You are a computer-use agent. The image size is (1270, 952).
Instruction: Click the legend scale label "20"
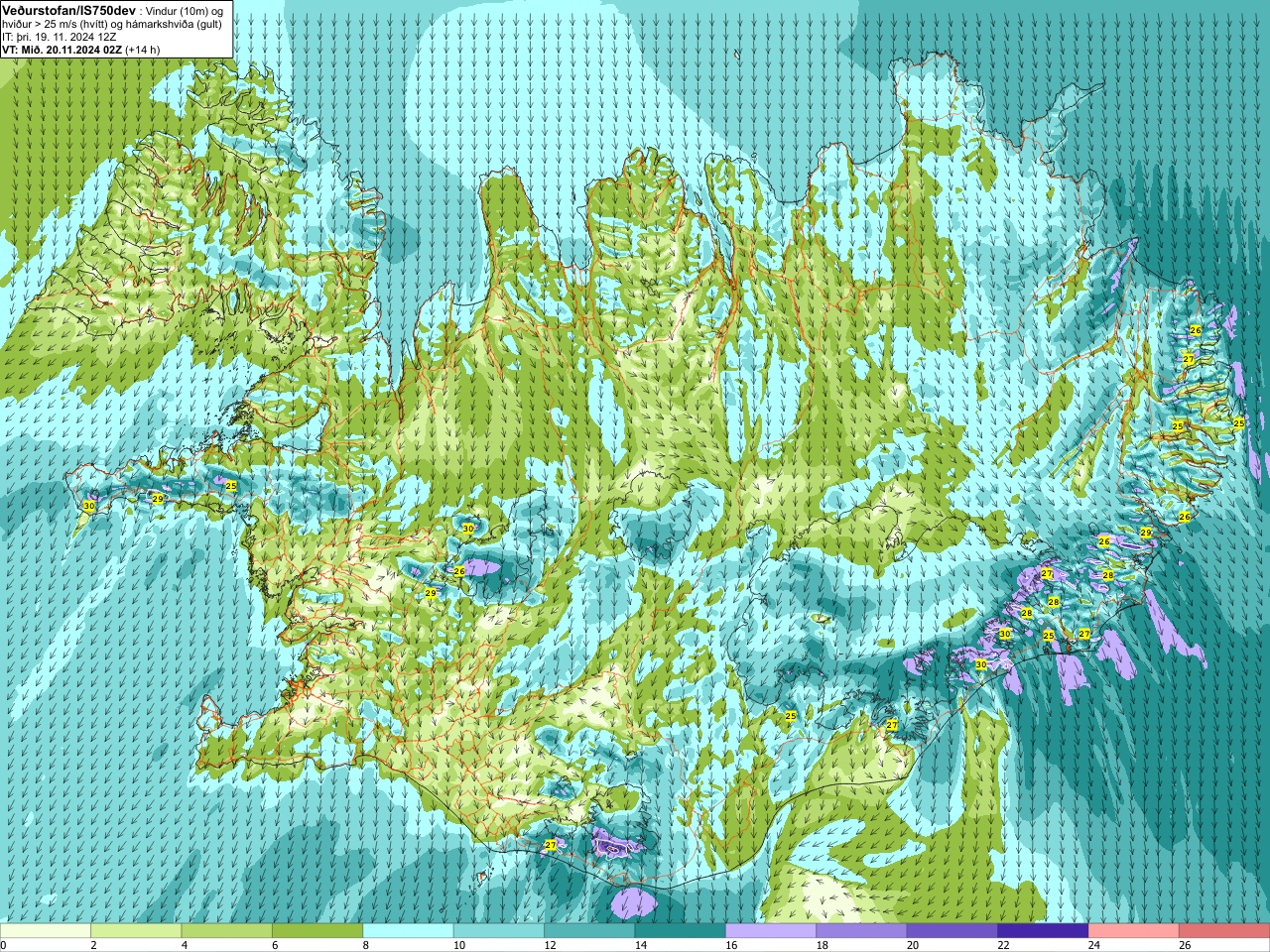(x=913, y=945)
